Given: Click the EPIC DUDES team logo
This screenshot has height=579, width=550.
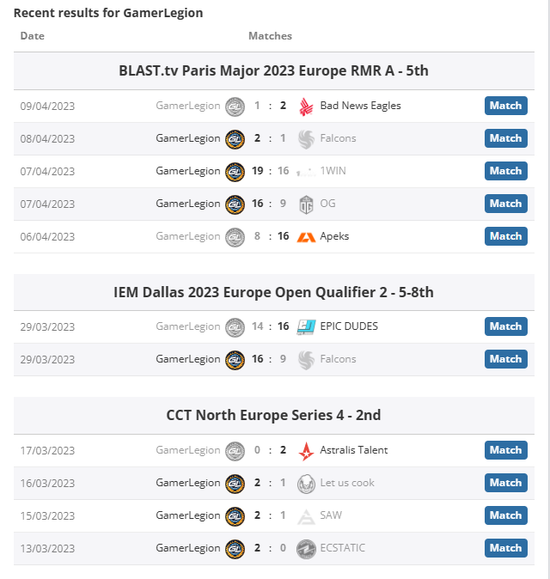Looking at the screenshot, I should pos(306,327).
